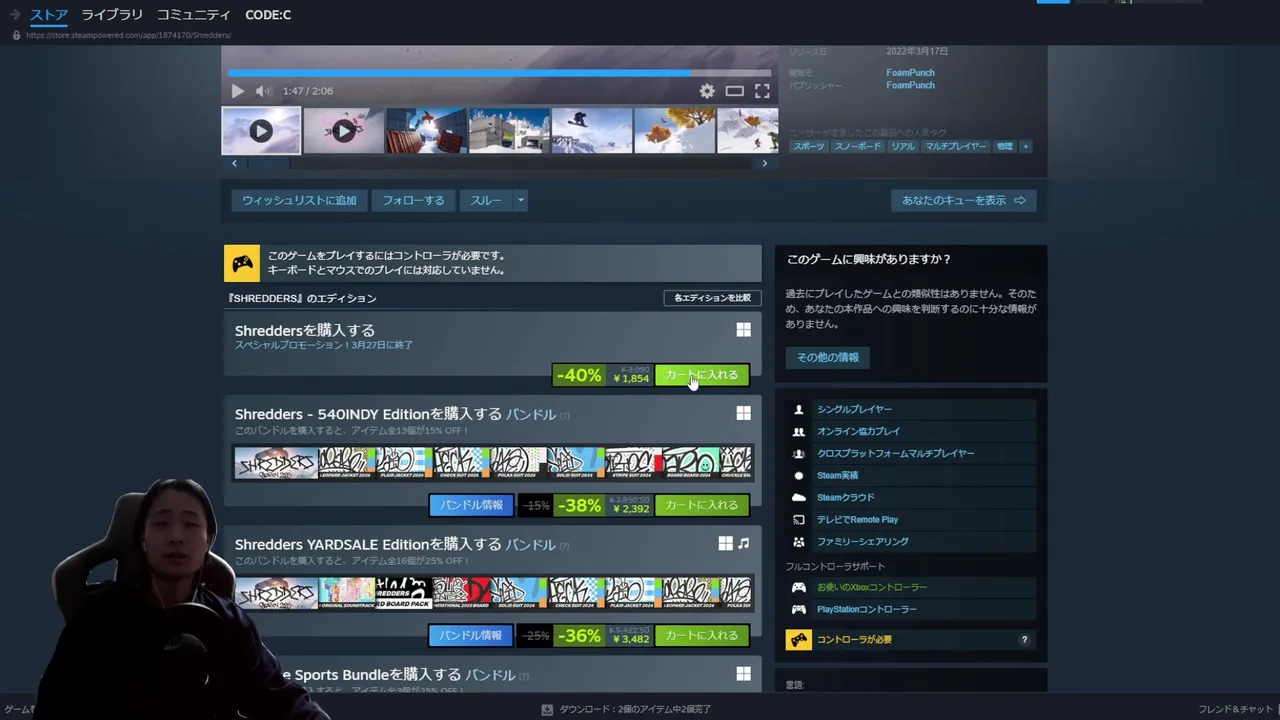Select マルチプレイヤー tag
Screen dimensions: 1280x720
point(955,146)
